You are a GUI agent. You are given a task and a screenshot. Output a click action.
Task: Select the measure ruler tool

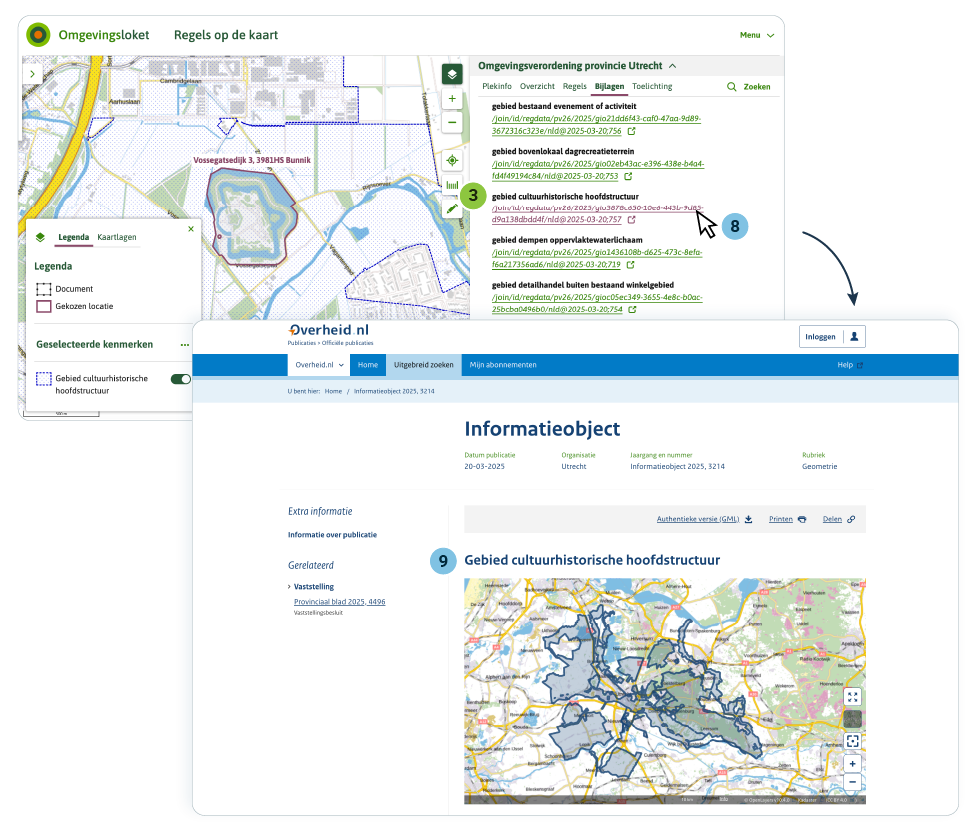tap(452, 186)
